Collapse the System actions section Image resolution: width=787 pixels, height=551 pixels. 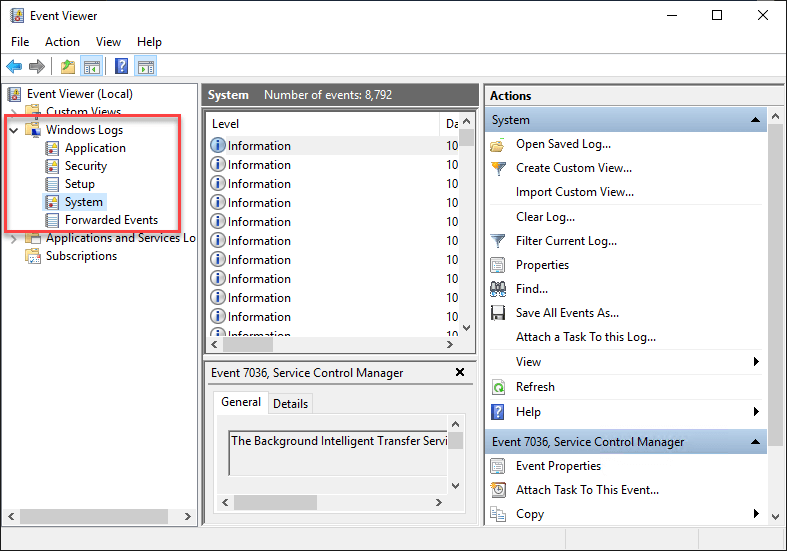[755, 120]
